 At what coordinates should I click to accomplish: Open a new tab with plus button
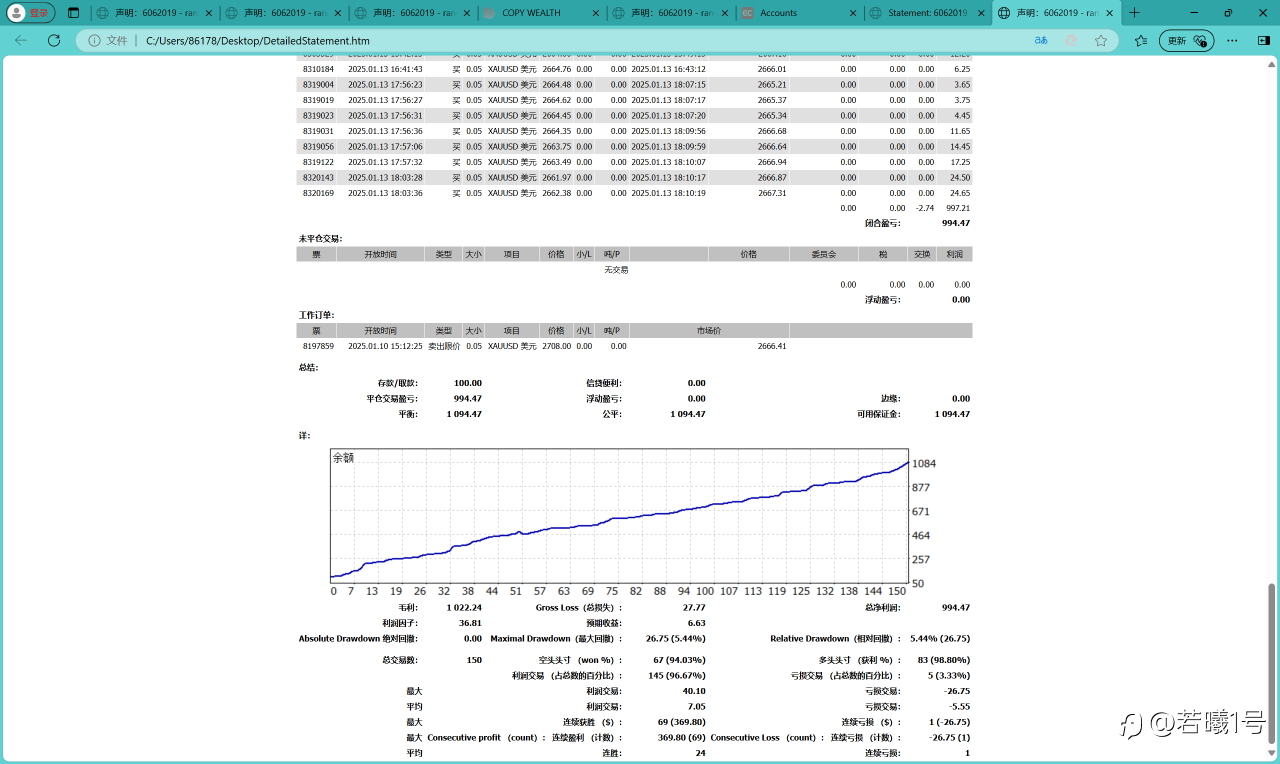pyautogui.click(x=1134, y=13)
